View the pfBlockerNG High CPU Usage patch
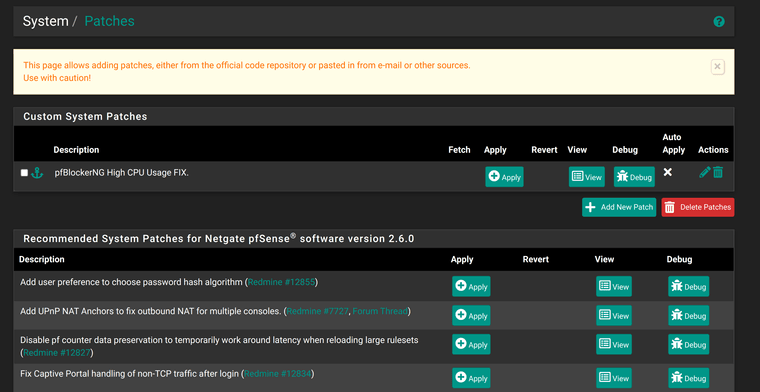 click(586, 177)
